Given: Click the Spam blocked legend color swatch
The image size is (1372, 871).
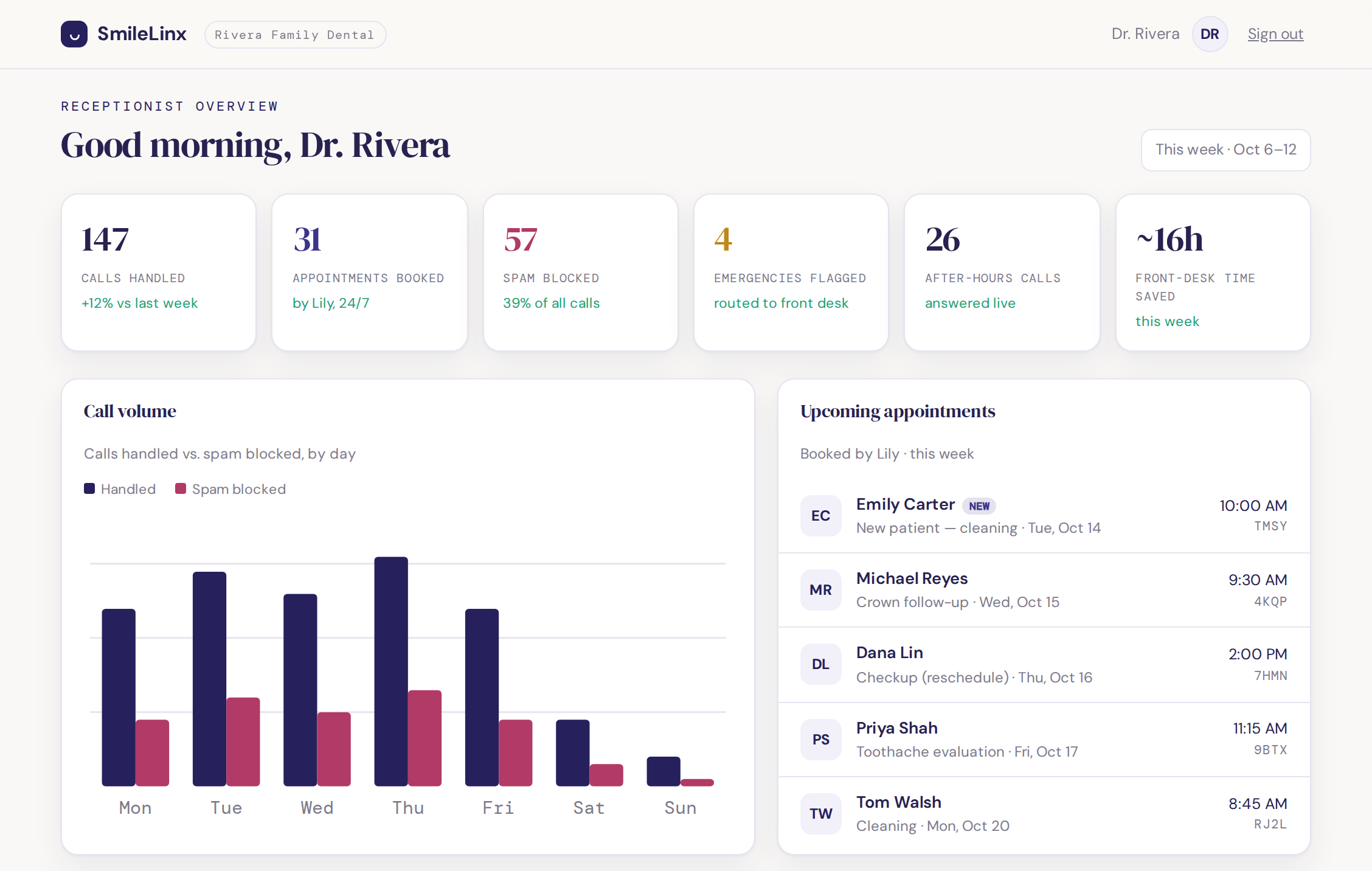Looking at the screenshot, I should 181,488.
